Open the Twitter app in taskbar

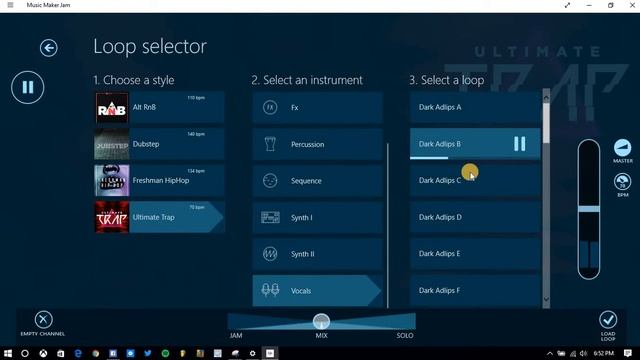point(148,353)
